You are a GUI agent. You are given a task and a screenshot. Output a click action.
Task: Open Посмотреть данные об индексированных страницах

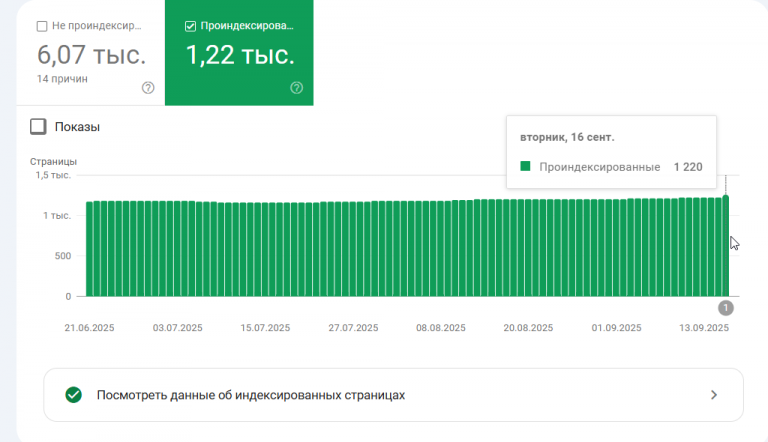[x=393, y=395]
